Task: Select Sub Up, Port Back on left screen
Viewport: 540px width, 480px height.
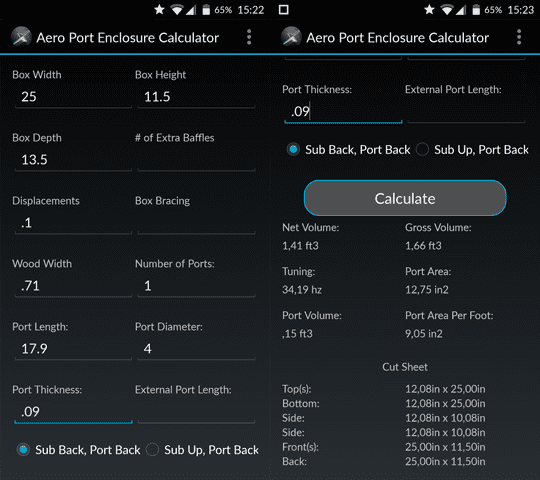Action: click(x=202, y=450)
